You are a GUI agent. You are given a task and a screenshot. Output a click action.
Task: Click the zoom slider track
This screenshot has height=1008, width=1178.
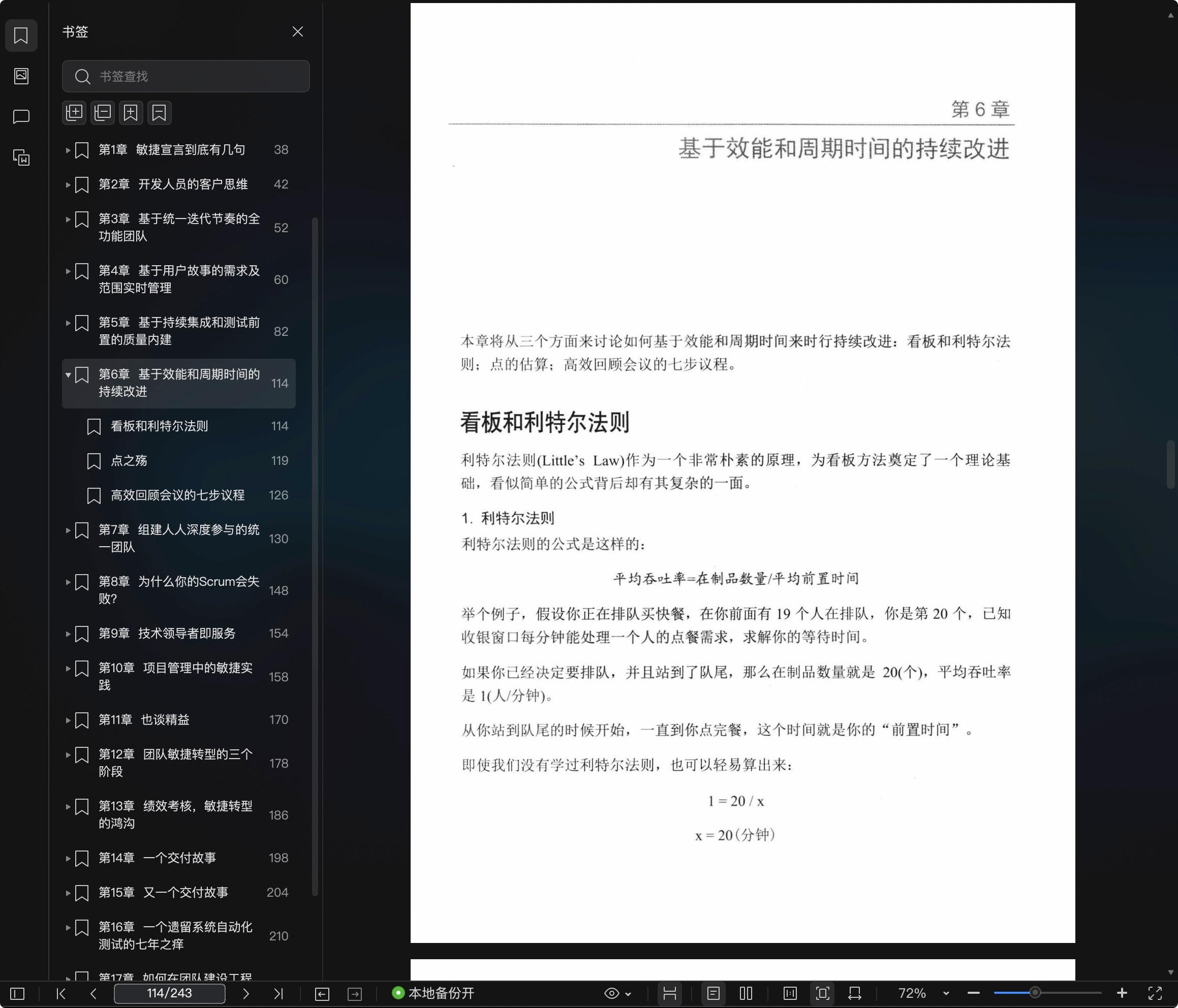[x=1047, y=993]
